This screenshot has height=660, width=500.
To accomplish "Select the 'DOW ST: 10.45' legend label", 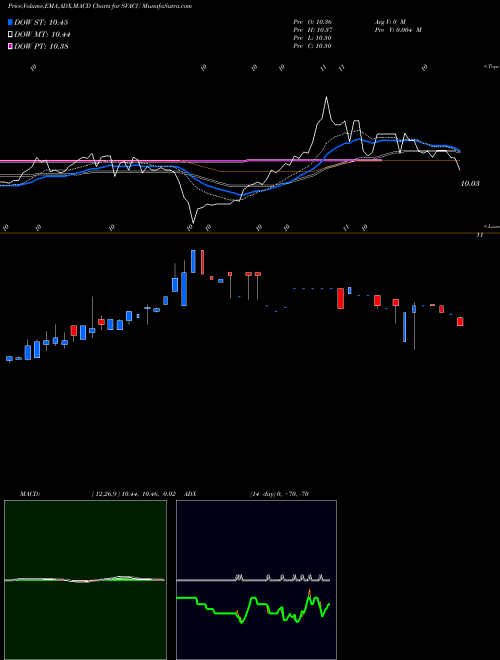I will pyautogui.click(x=41, y=22).
